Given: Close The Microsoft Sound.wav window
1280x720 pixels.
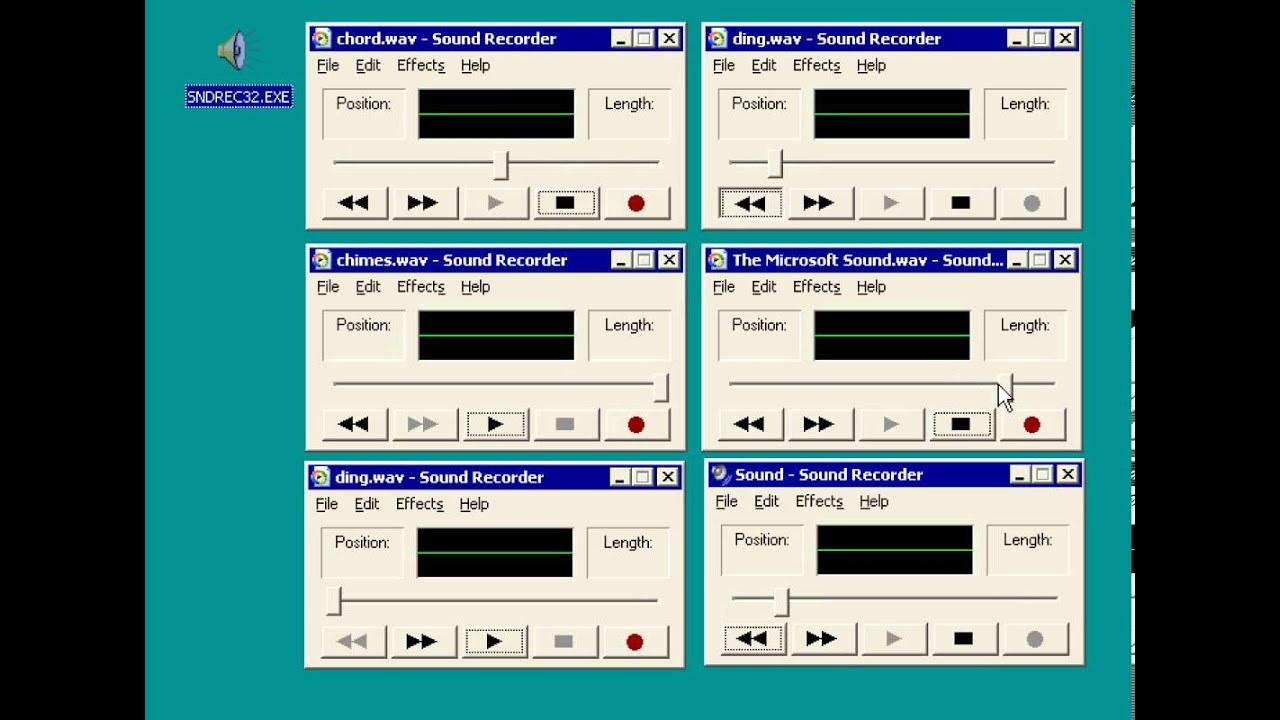Looking at the screenshot, I should (1065, 260).
